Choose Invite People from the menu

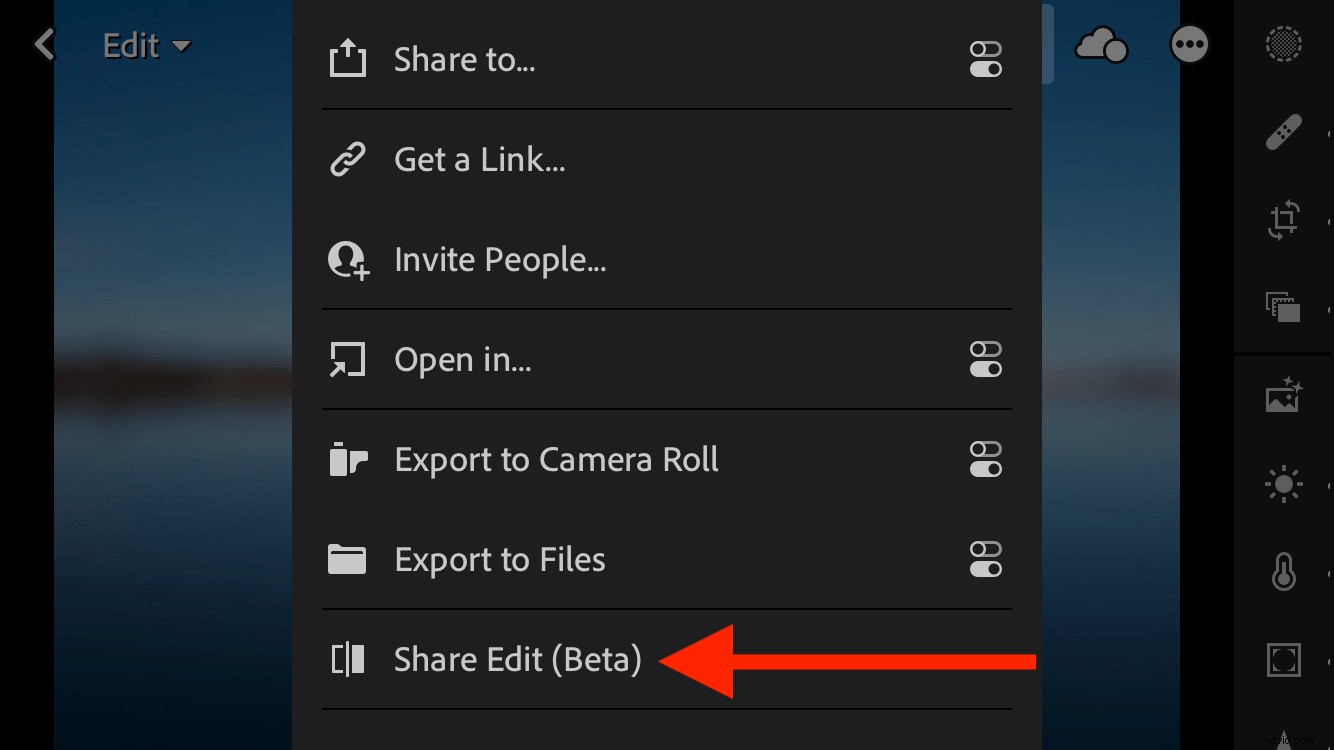pyautogui.click(x=500, y=259)
